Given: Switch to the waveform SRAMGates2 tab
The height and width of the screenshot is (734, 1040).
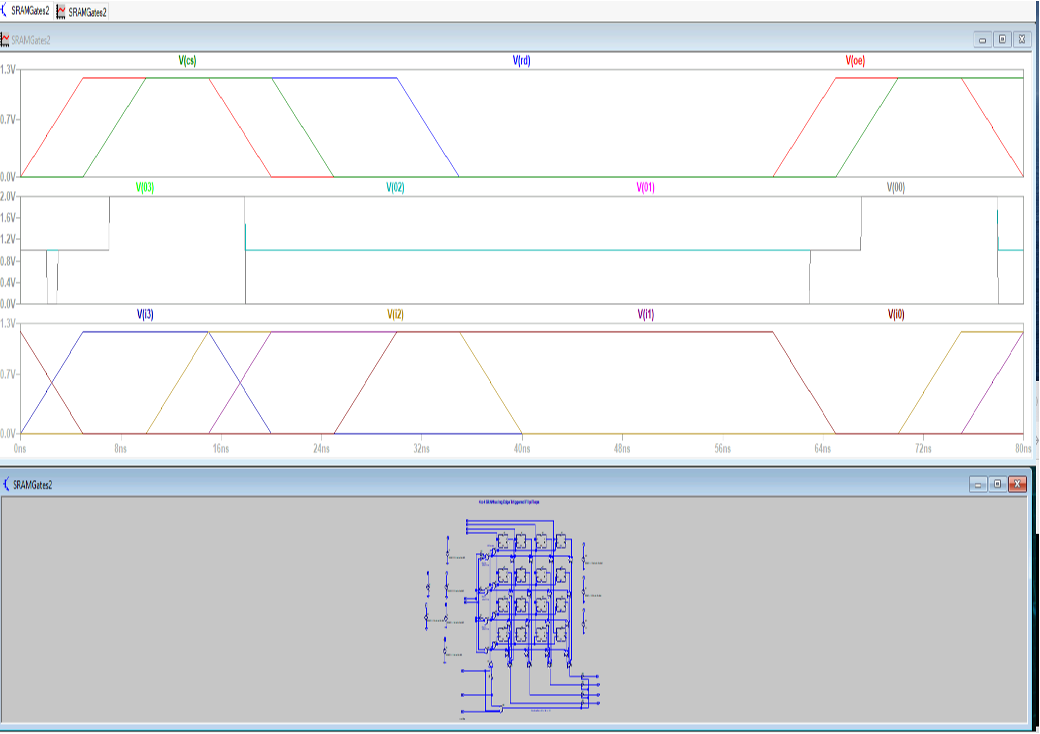Looking at the screenshot, I should tap(82, 11).
